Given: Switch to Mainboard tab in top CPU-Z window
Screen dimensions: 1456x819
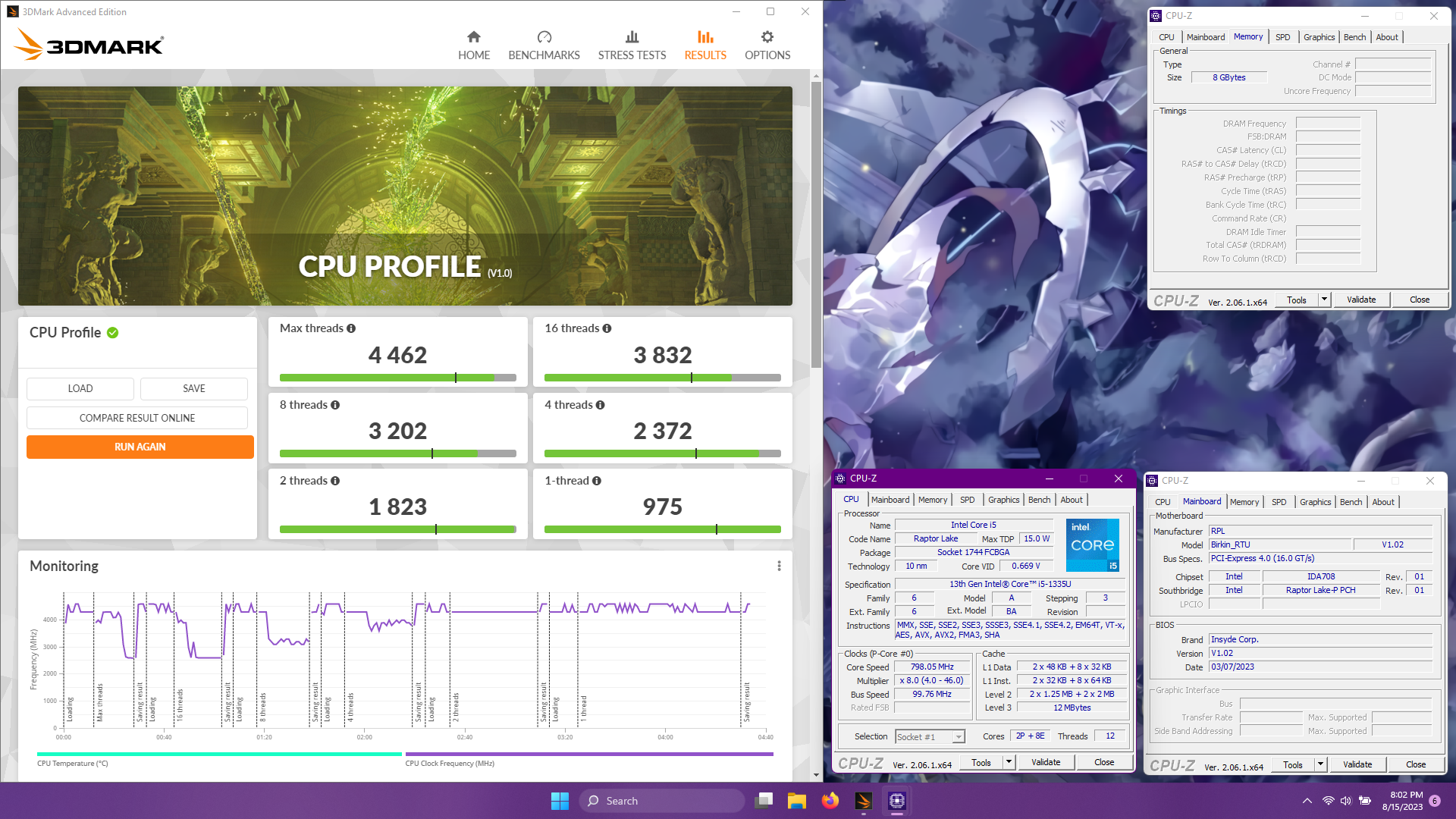Looking at the screenshot, I should click(x=1206, y=37).
